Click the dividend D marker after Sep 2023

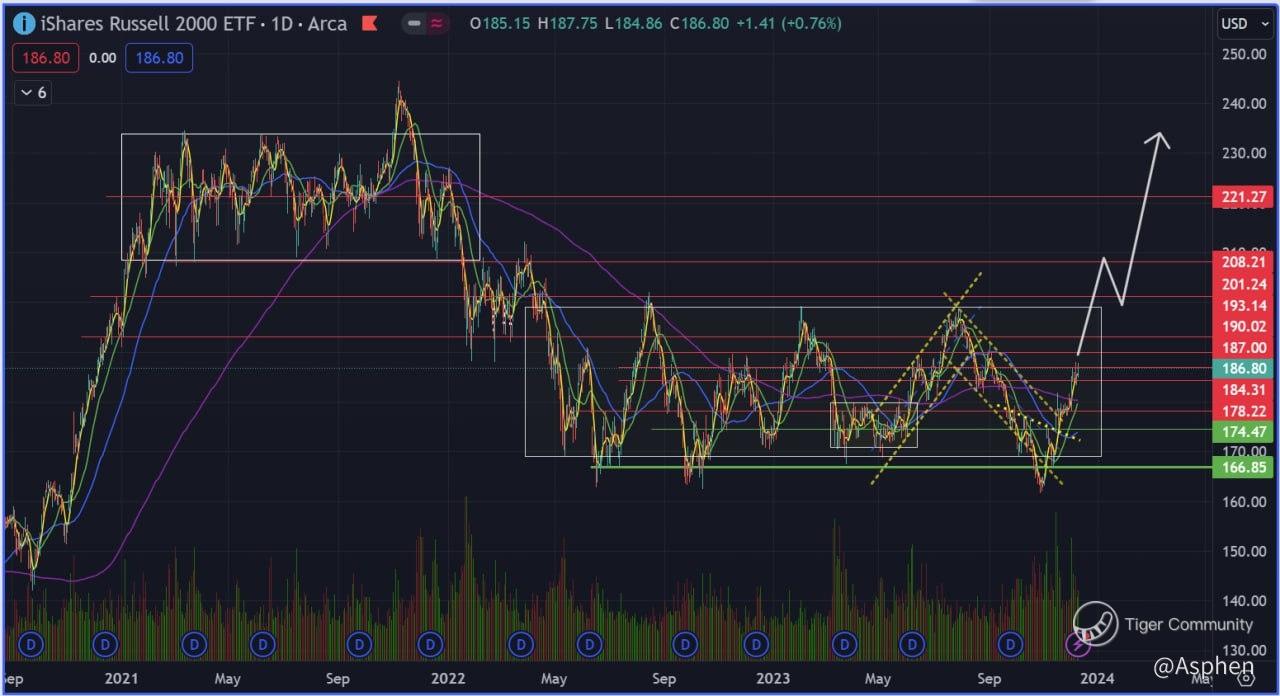click(1012, 645)
